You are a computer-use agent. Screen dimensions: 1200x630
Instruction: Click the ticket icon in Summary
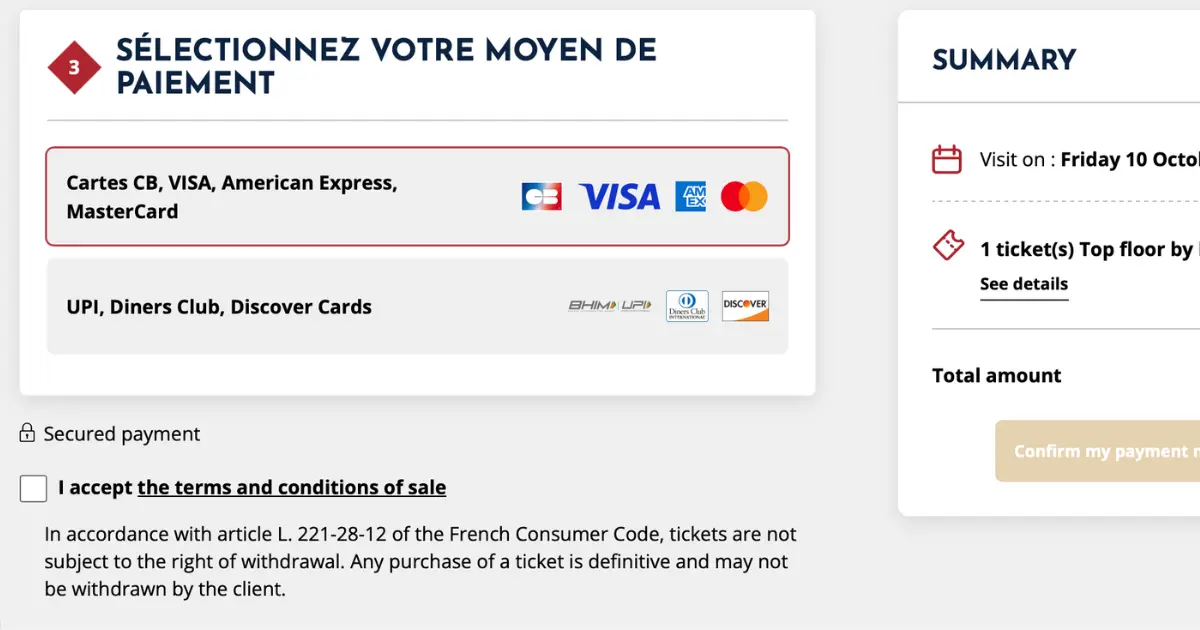[948, 246]
